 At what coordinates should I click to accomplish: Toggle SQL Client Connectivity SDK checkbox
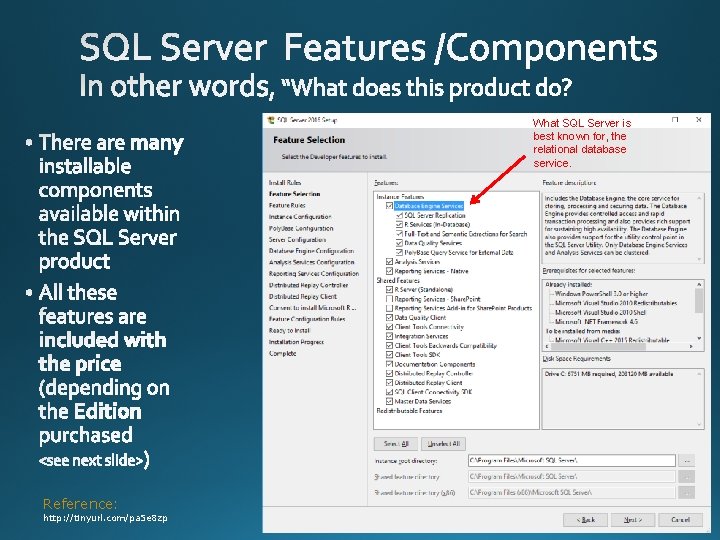389,392
